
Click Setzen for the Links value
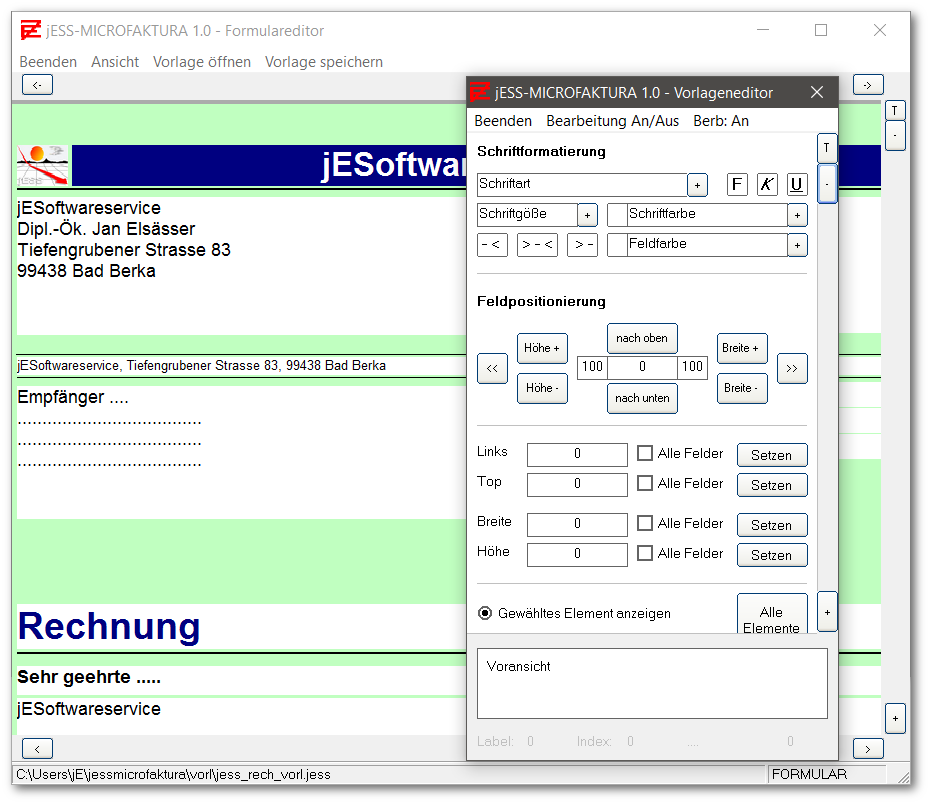point(772,455)
